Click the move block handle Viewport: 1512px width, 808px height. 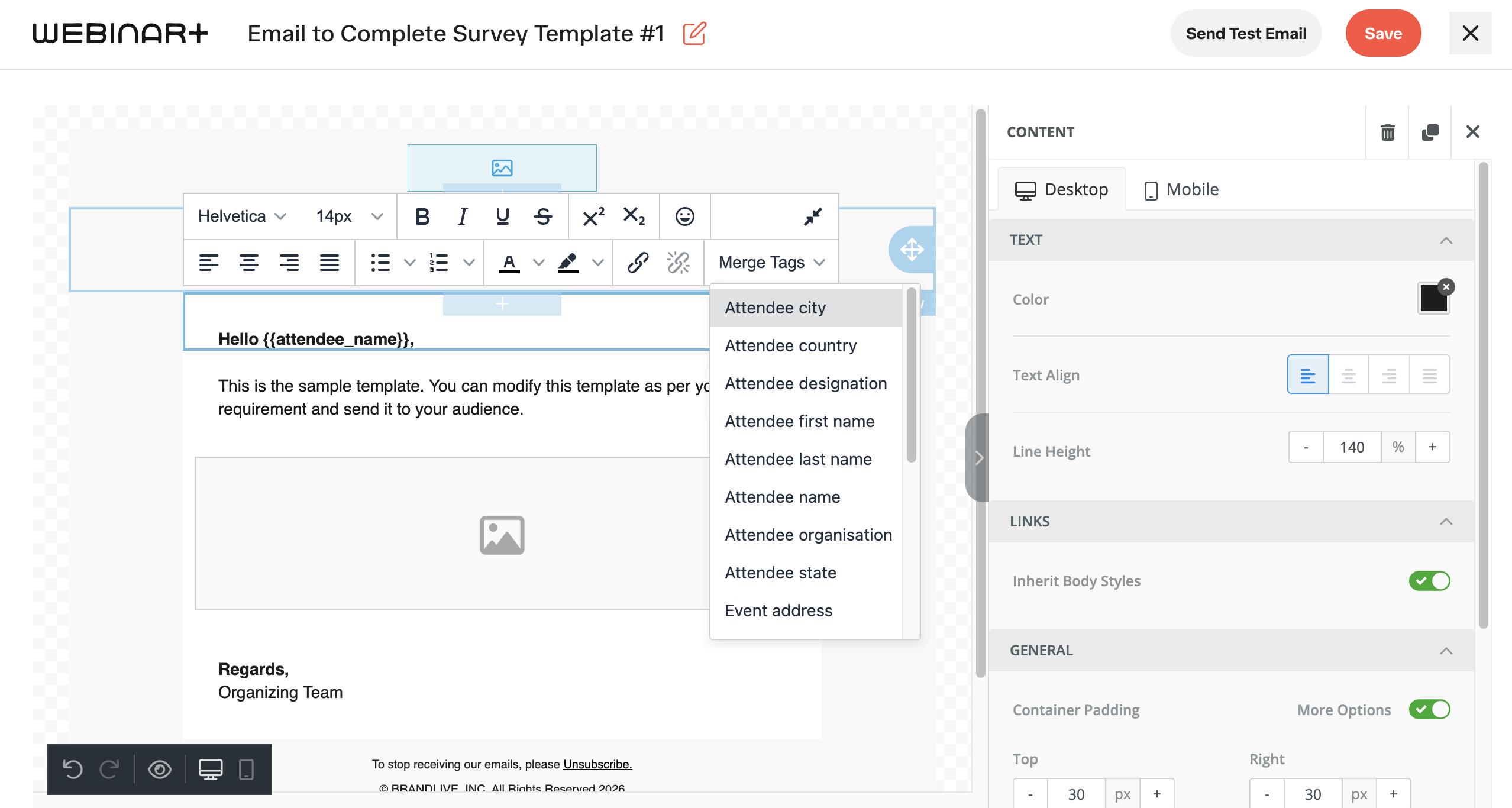pyautogui.click(x=912, y=250)
